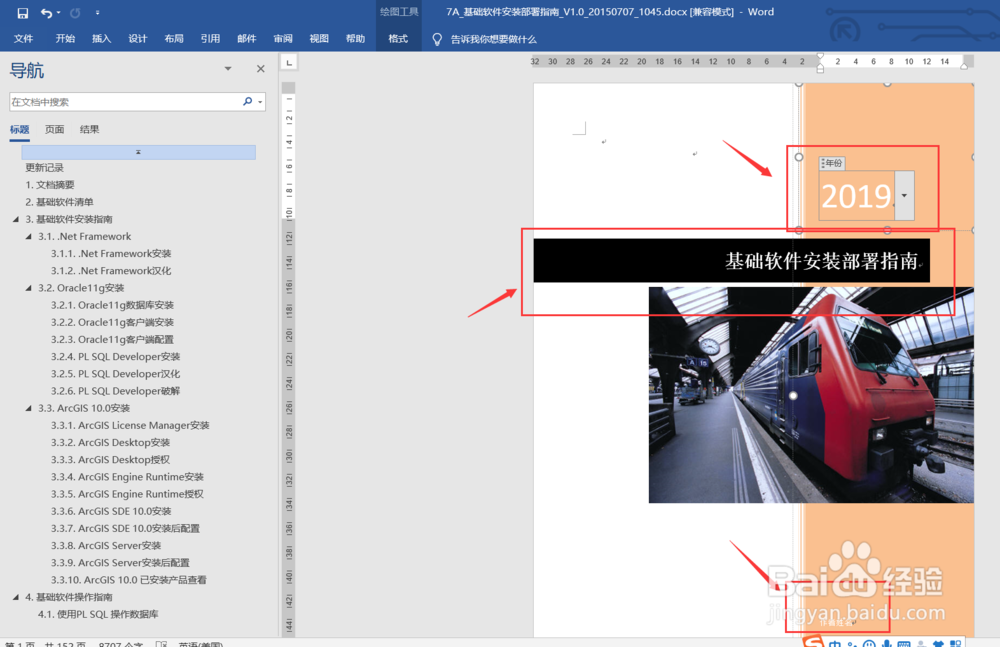Go to heading 3.3.5. ArcGIS Engine Runtime授权

click(128, 495)
